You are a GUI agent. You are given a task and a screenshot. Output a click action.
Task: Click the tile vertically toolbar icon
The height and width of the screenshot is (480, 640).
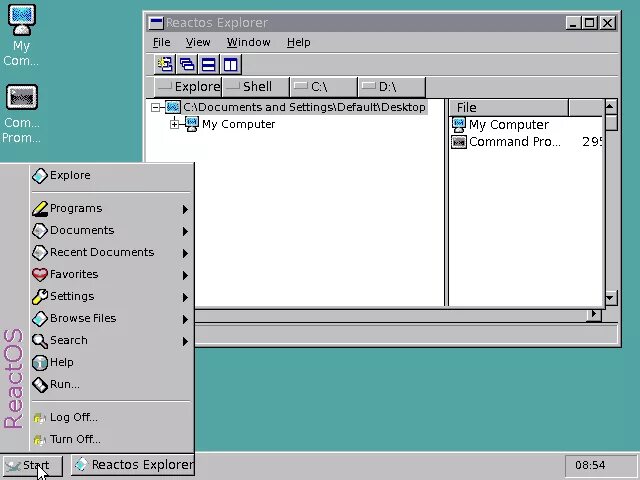[231, 64]
